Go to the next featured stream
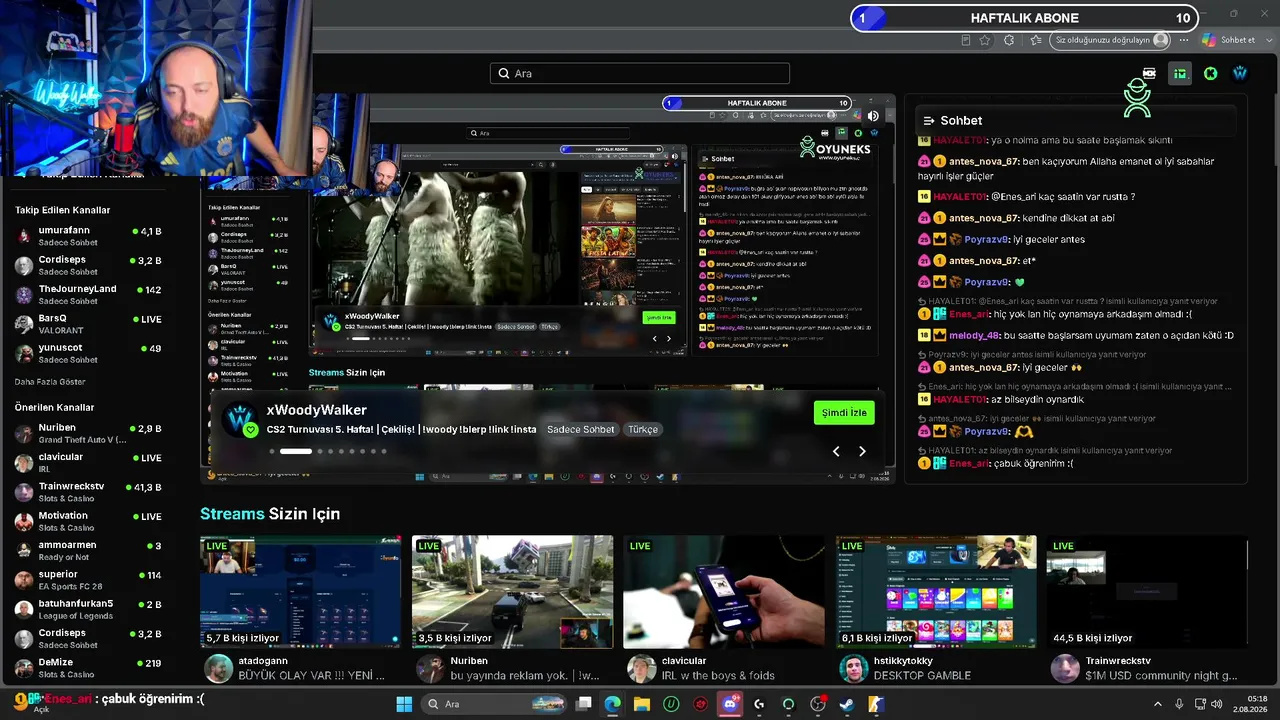 862,451
